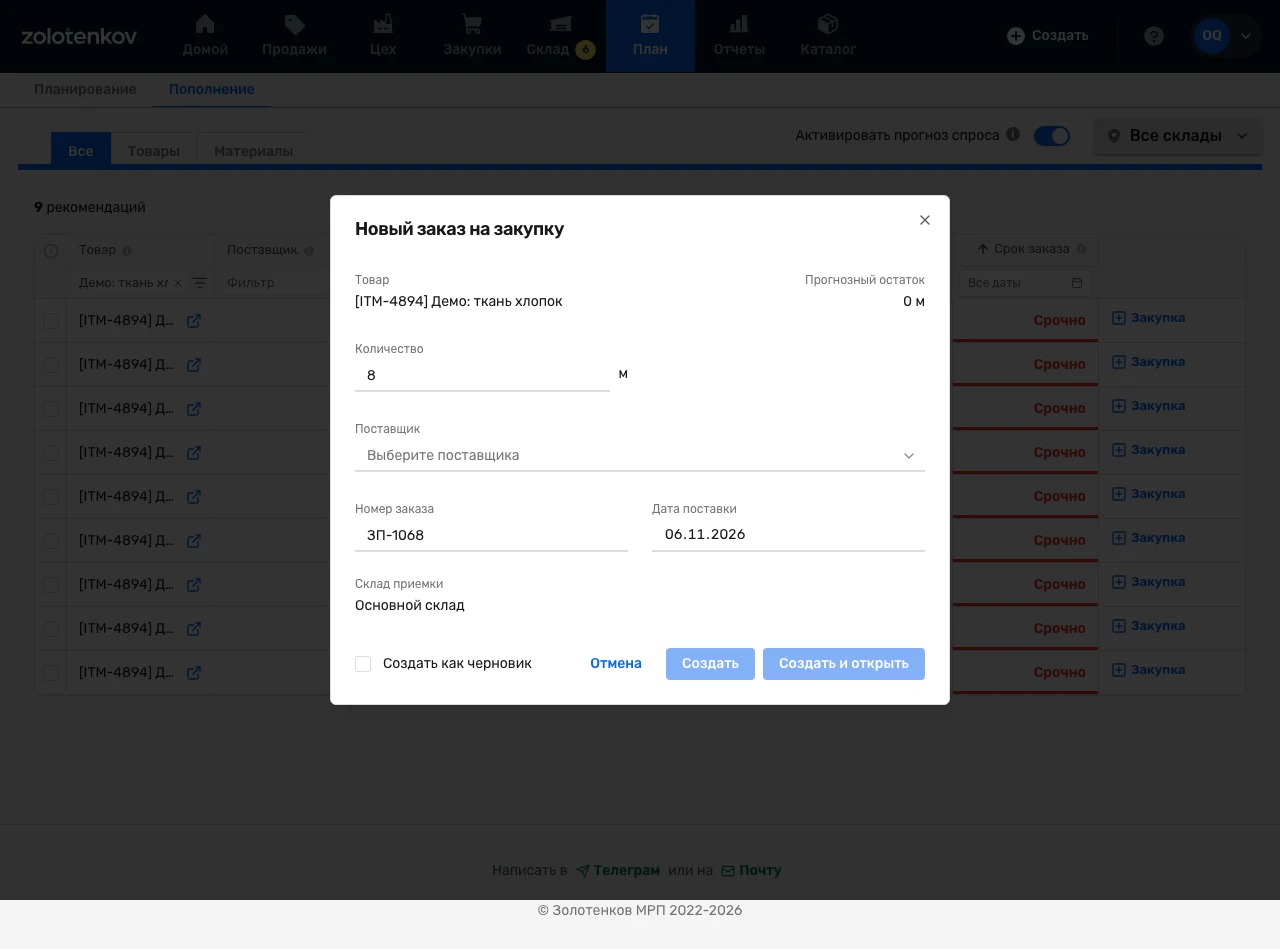Click the info icon beside Срок заказа header
This screenshot has height=949, width=1280.
tap(1081, 250)
